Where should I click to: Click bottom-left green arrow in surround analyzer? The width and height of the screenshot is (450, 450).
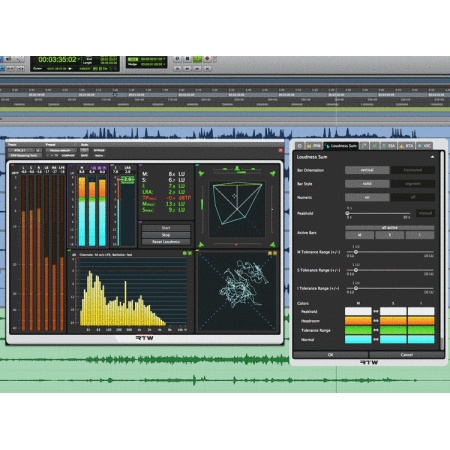click(201, 245)
